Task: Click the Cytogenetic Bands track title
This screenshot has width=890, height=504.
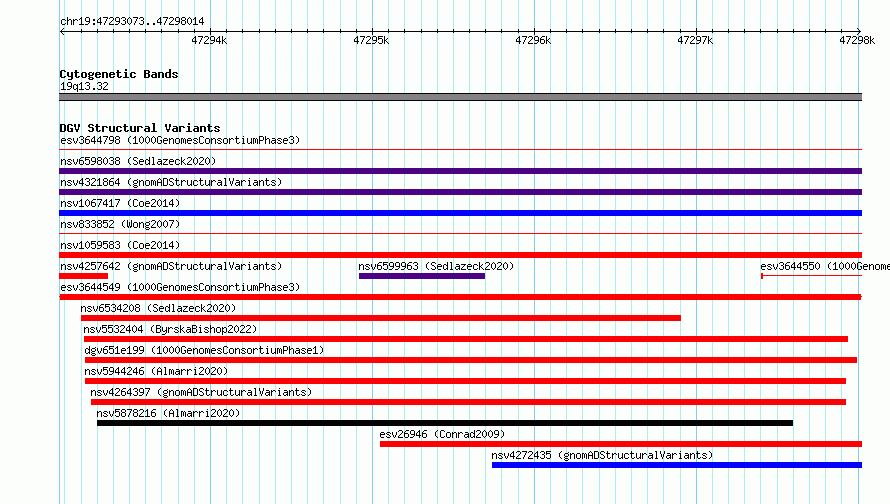Action: pyautogui.click(x=119, y=74)
